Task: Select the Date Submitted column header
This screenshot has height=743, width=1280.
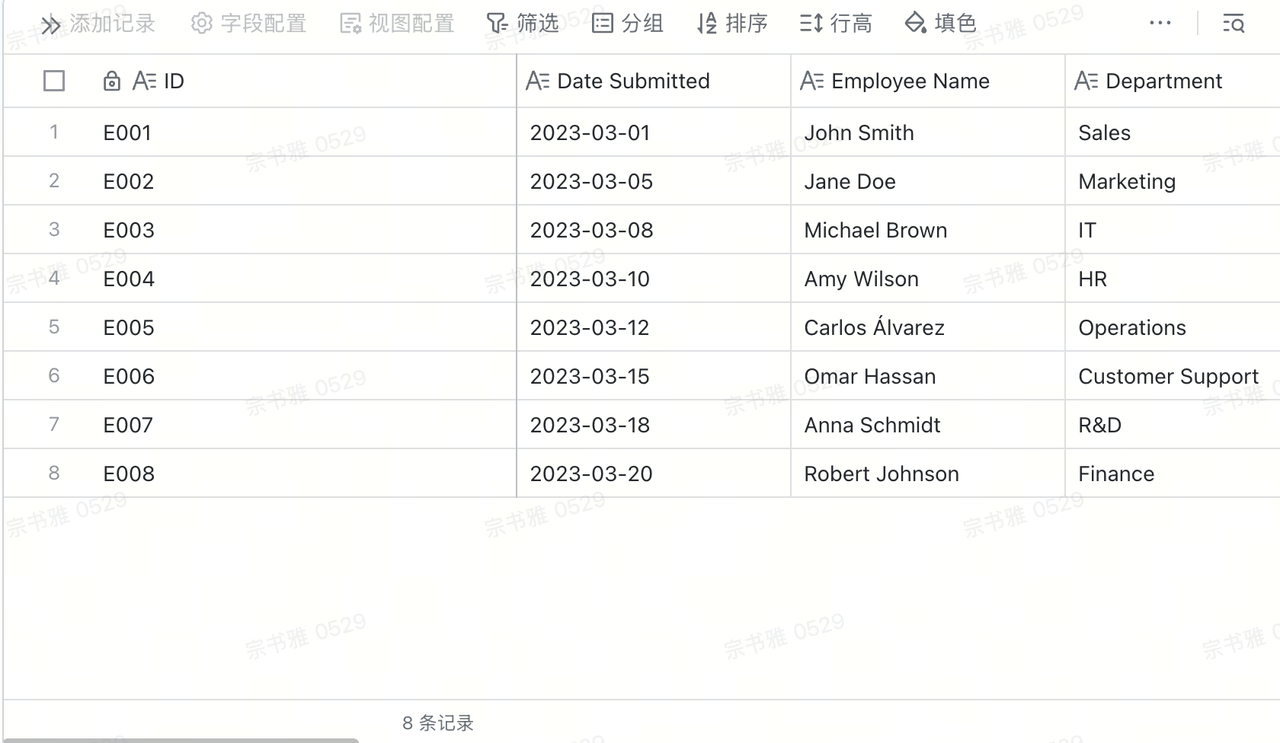Action: 653,81
